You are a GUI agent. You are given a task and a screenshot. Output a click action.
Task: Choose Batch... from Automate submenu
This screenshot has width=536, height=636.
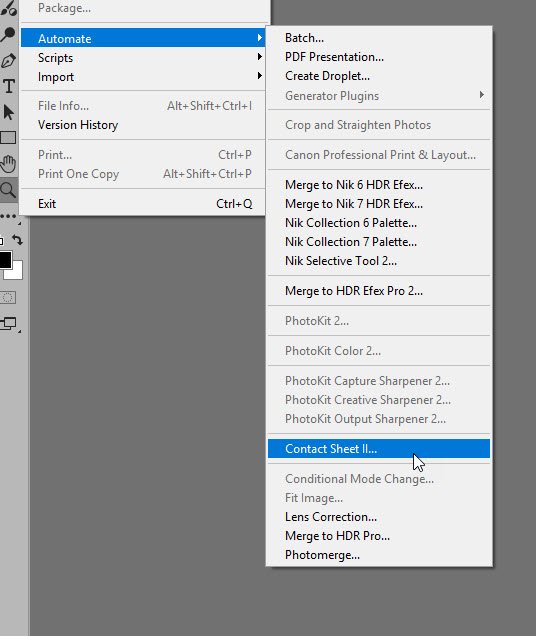coord(379,38)
